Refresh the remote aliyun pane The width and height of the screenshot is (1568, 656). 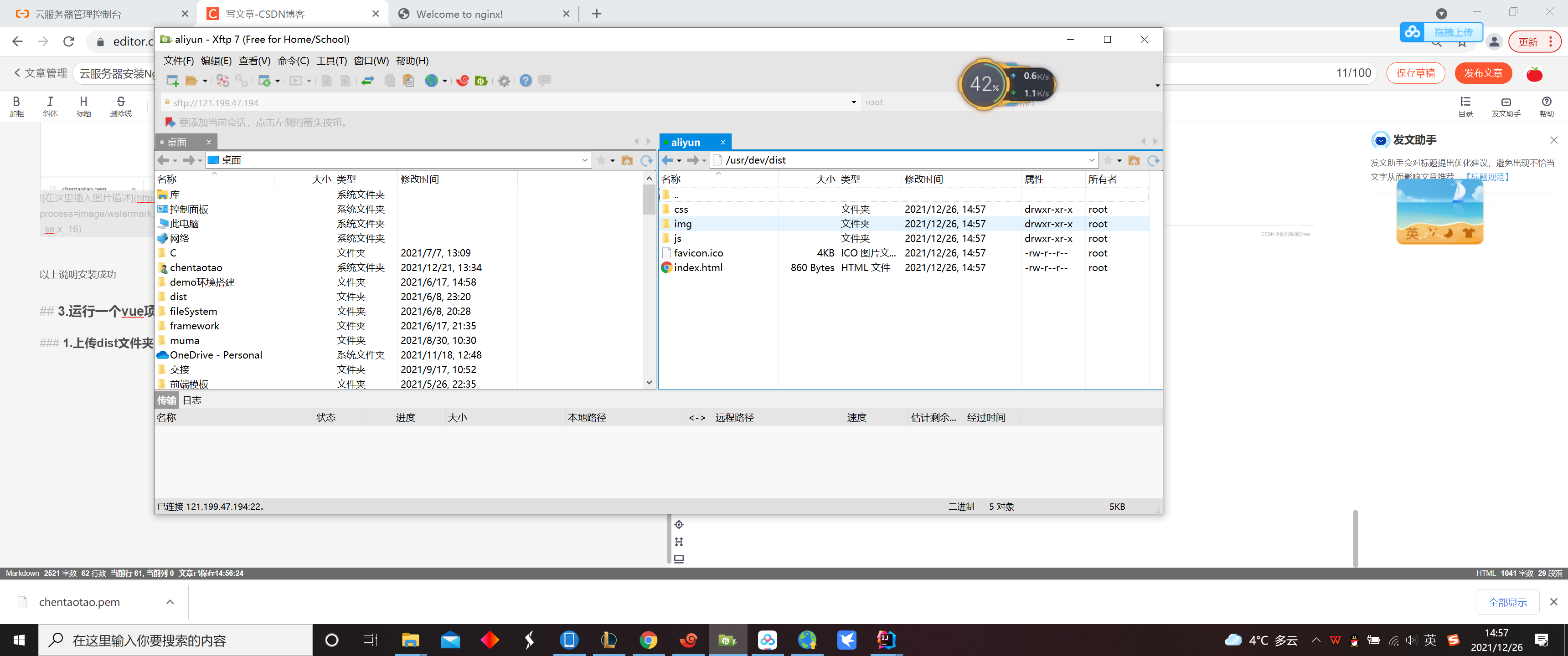point(1153,160)
